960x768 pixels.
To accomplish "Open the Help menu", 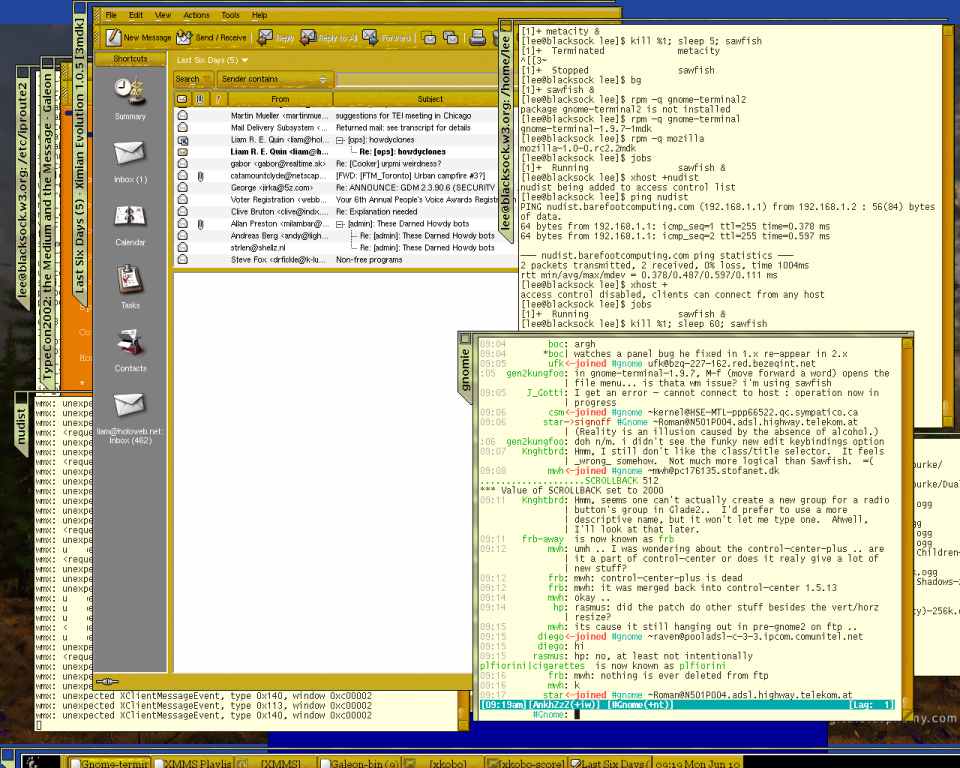I will [x=260, y=15].
